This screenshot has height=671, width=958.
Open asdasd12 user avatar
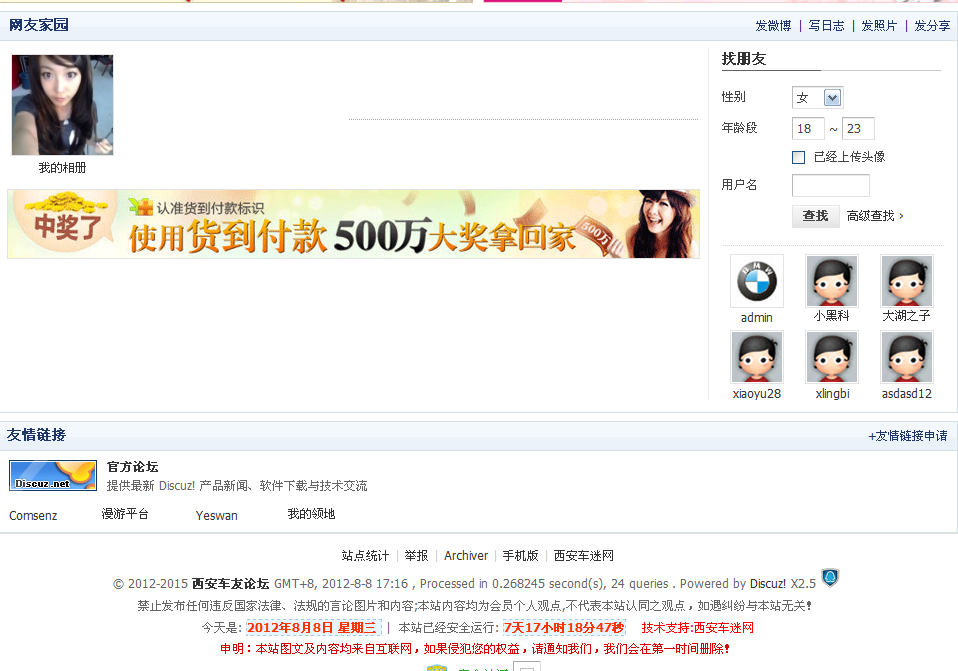coord(907,358)
